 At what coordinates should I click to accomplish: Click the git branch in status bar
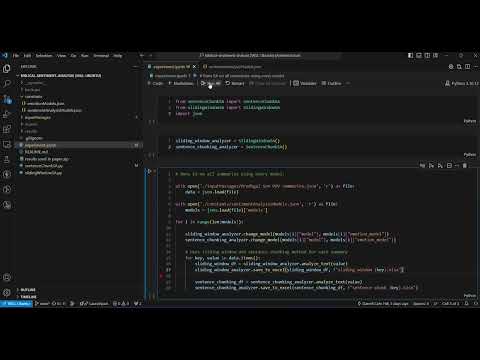42,303
